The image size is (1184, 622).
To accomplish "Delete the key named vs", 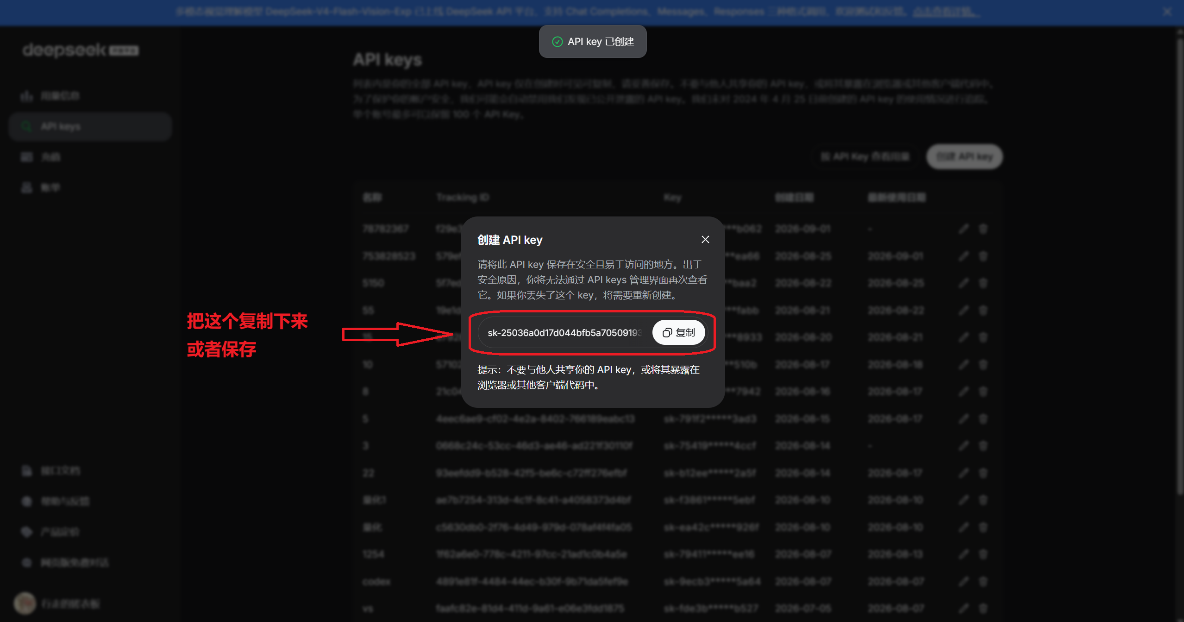I will pyautogui.click(x=983, y=608).
